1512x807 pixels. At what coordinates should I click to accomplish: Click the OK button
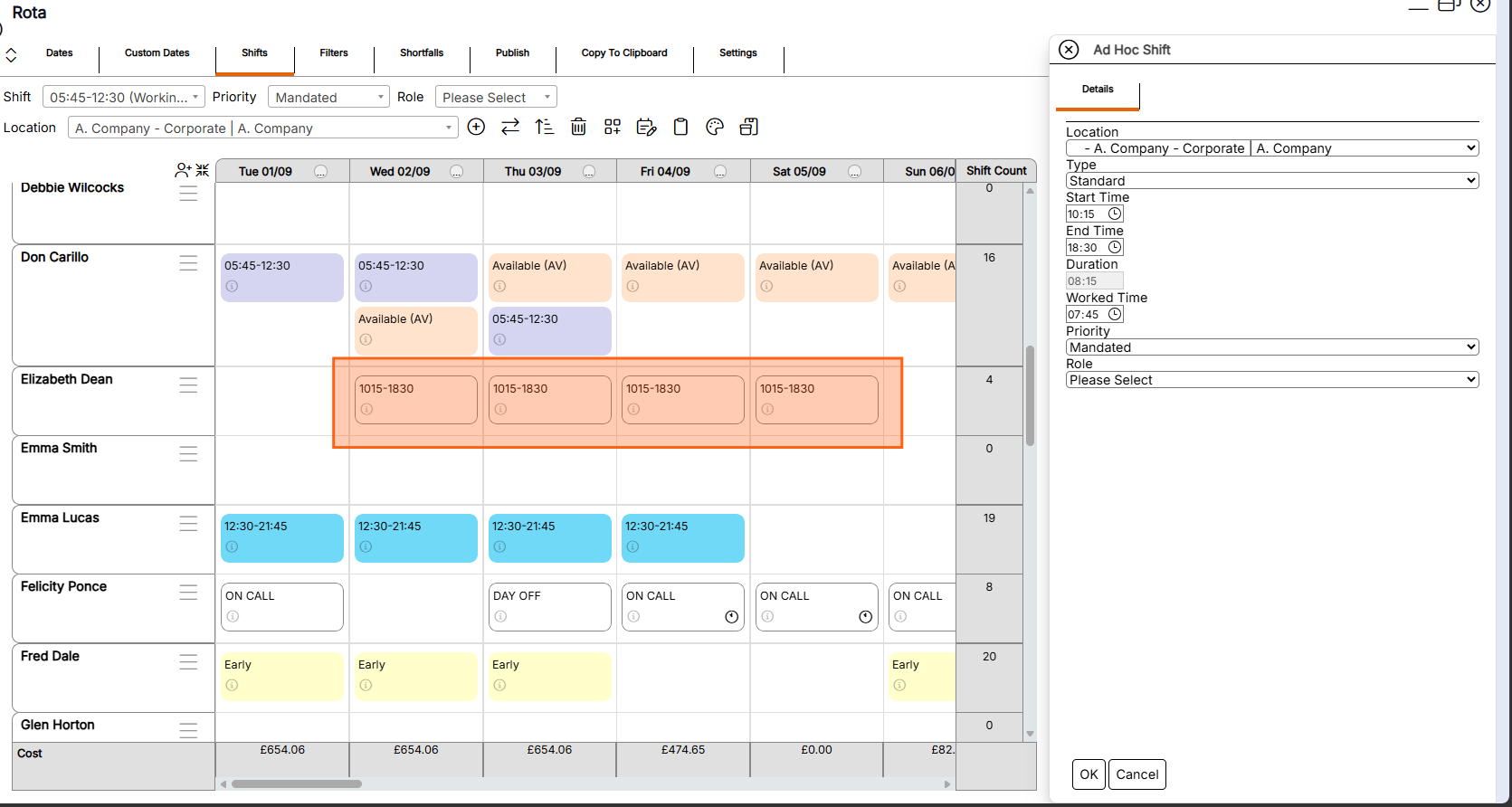[x=1089, y=774]
